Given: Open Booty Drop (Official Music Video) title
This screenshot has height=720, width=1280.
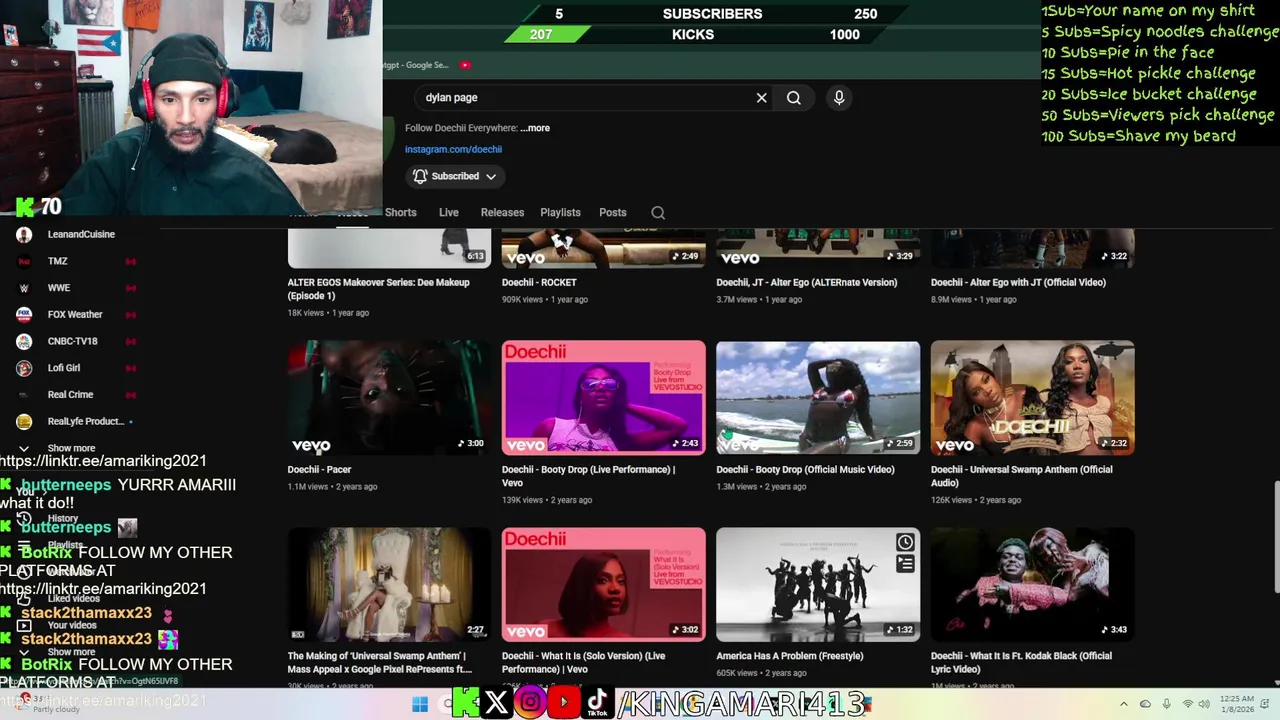Looking at the screenshot, I should pos(805,469).
